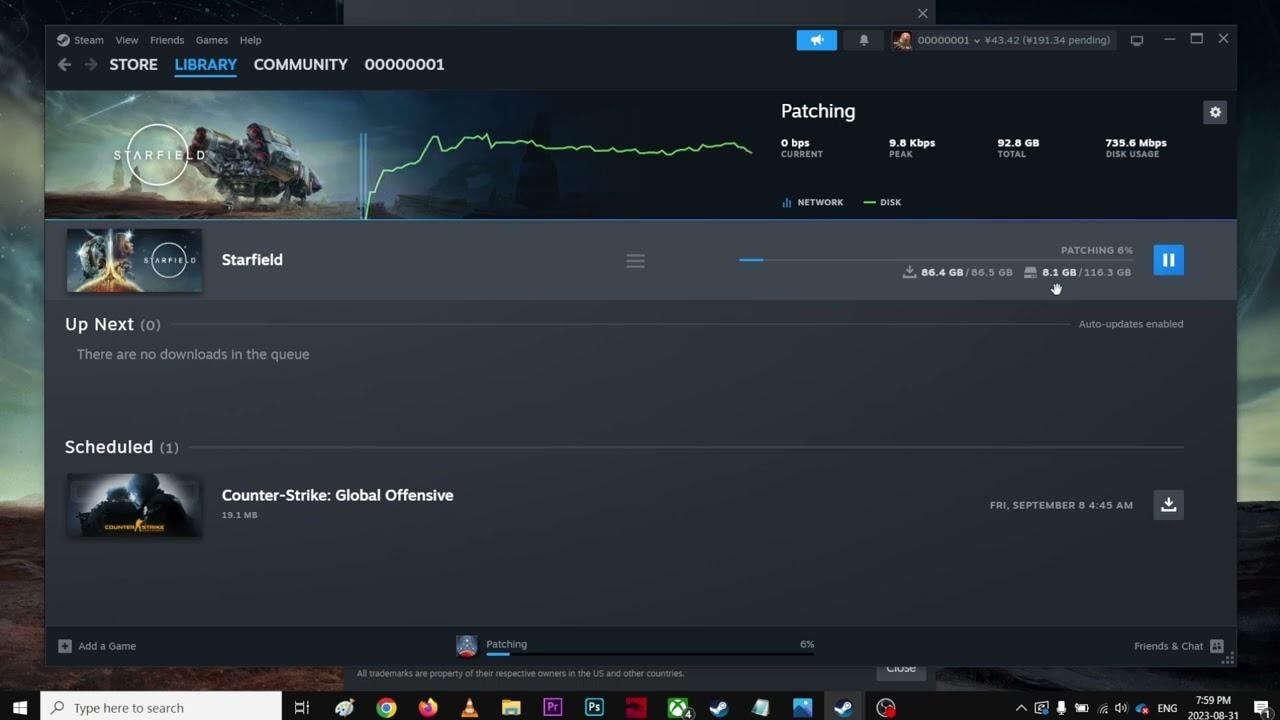Click the 9.8 Kbps peak value

coord(912,143)
